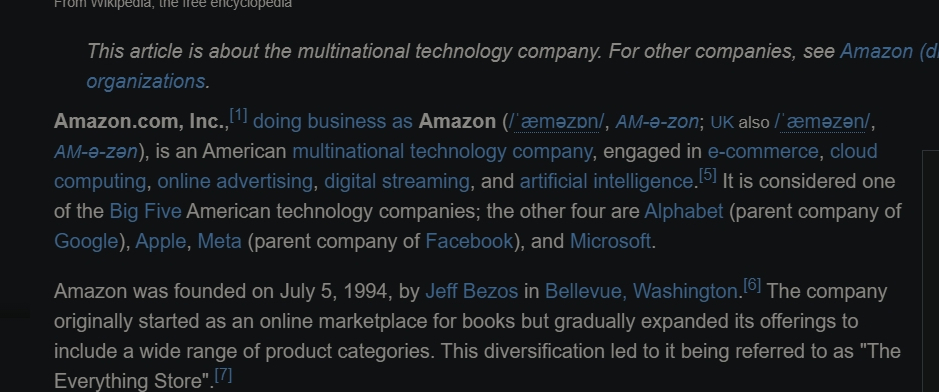Open the 'cloud computing' article link
Screen dimensions: 939x392
pos(853,152)
